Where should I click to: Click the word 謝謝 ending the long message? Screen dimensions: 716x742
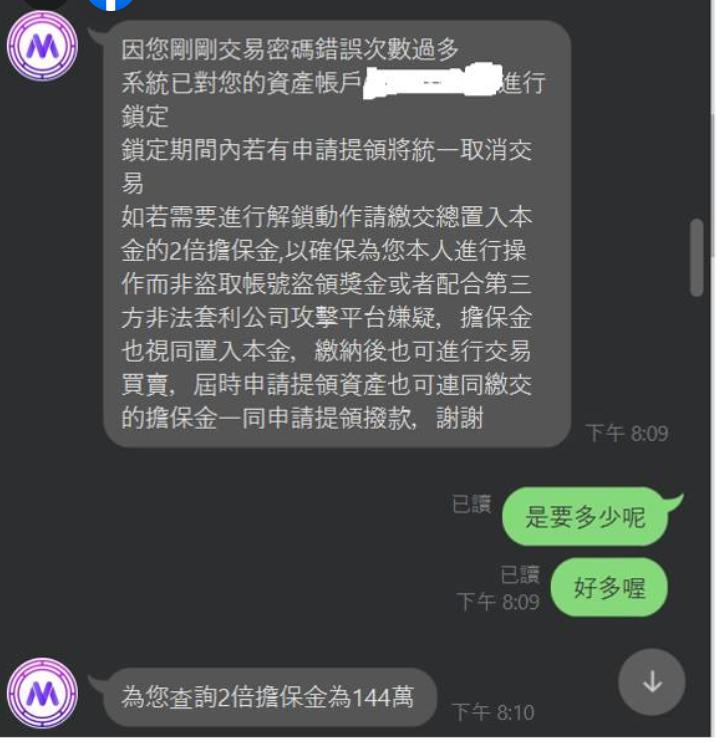[x=460, y=418]
